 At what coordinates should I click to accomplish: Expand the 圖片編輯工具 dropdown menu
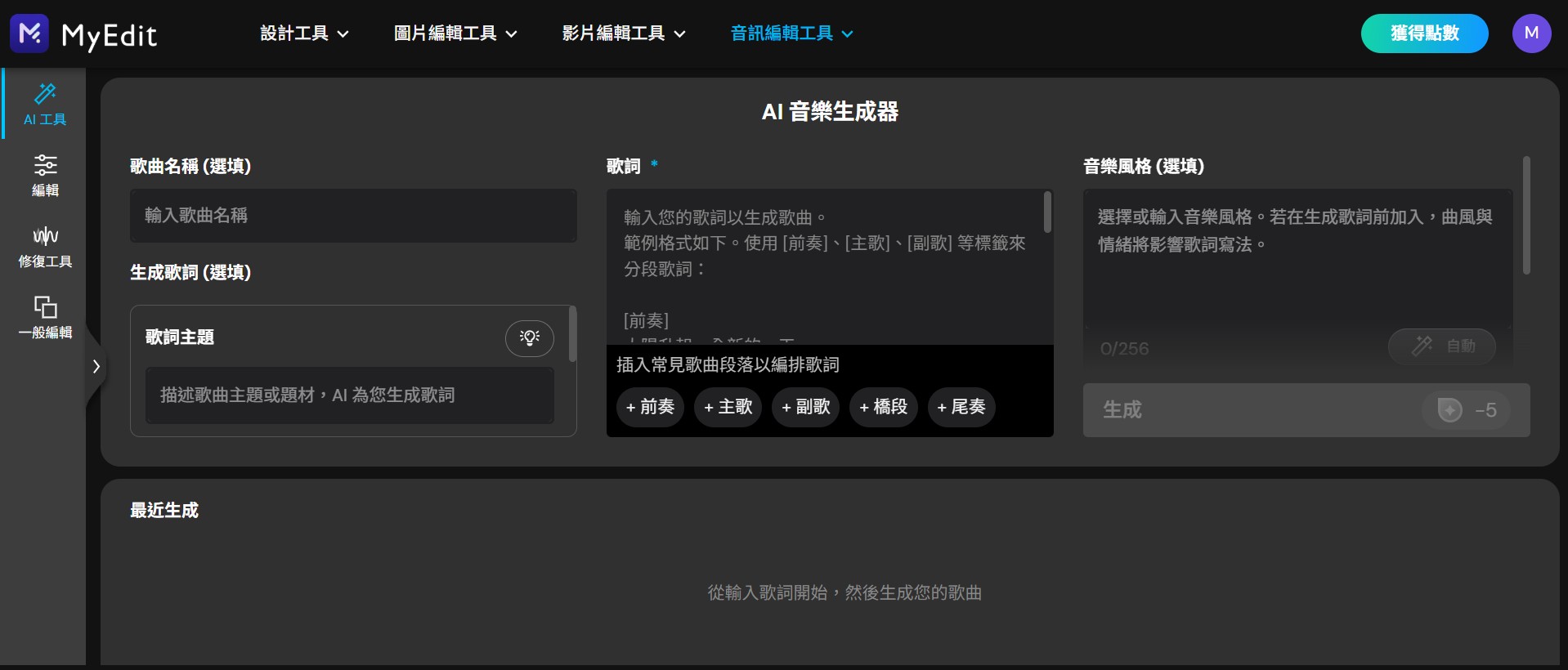(x=455, y=33)
